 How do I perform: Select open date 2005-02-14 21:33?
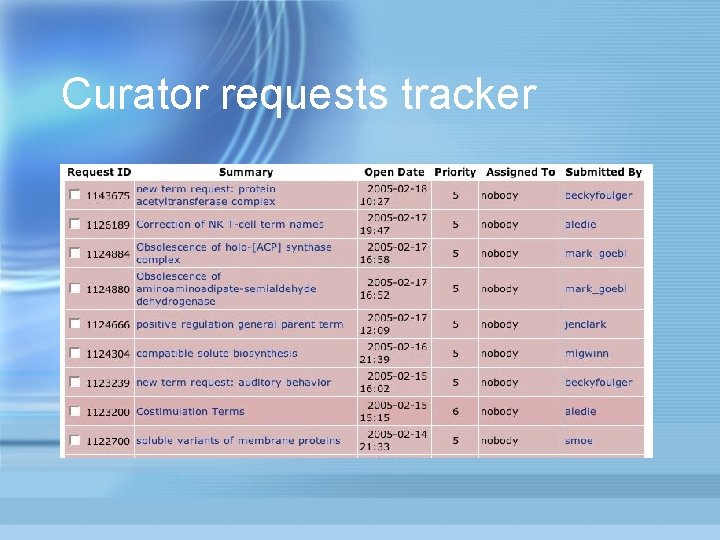pos(394,440)
